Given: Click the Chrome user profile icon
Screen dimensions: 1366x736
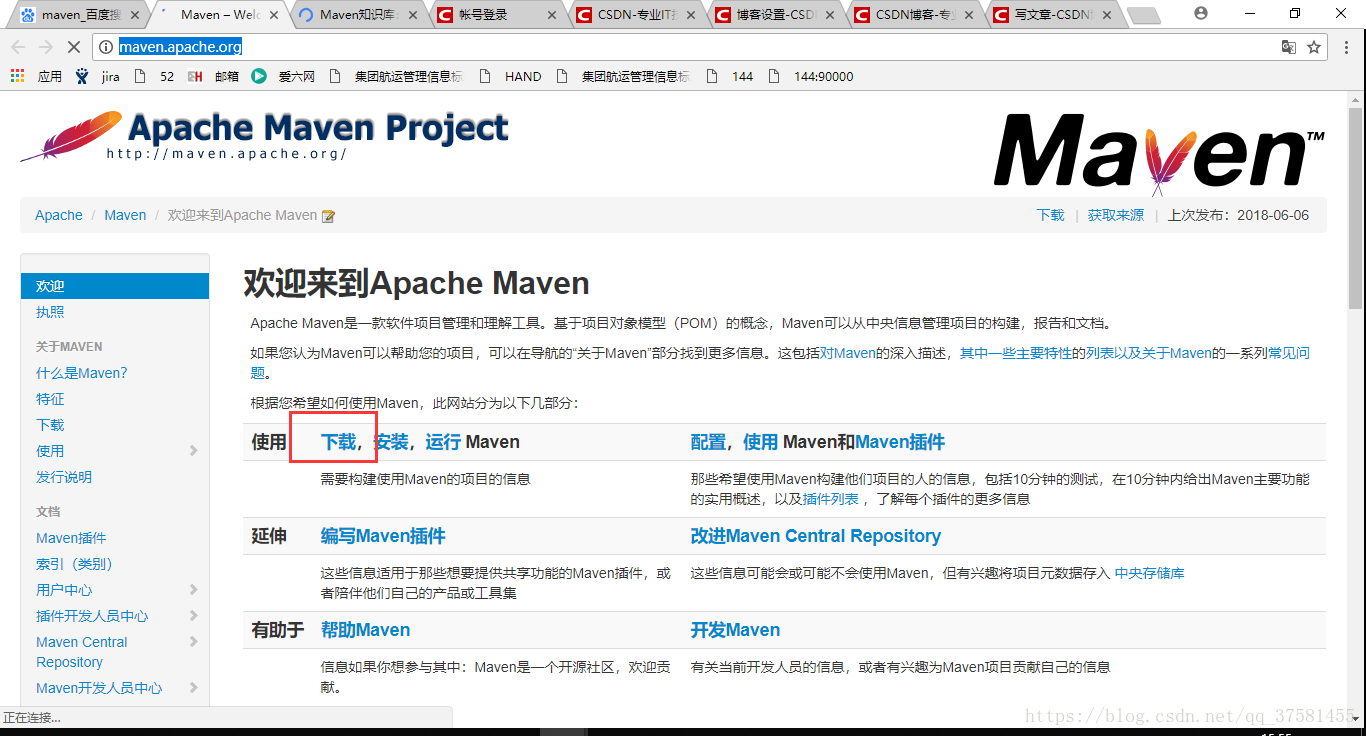Looking at the screenshot, I should [1201, 13].
